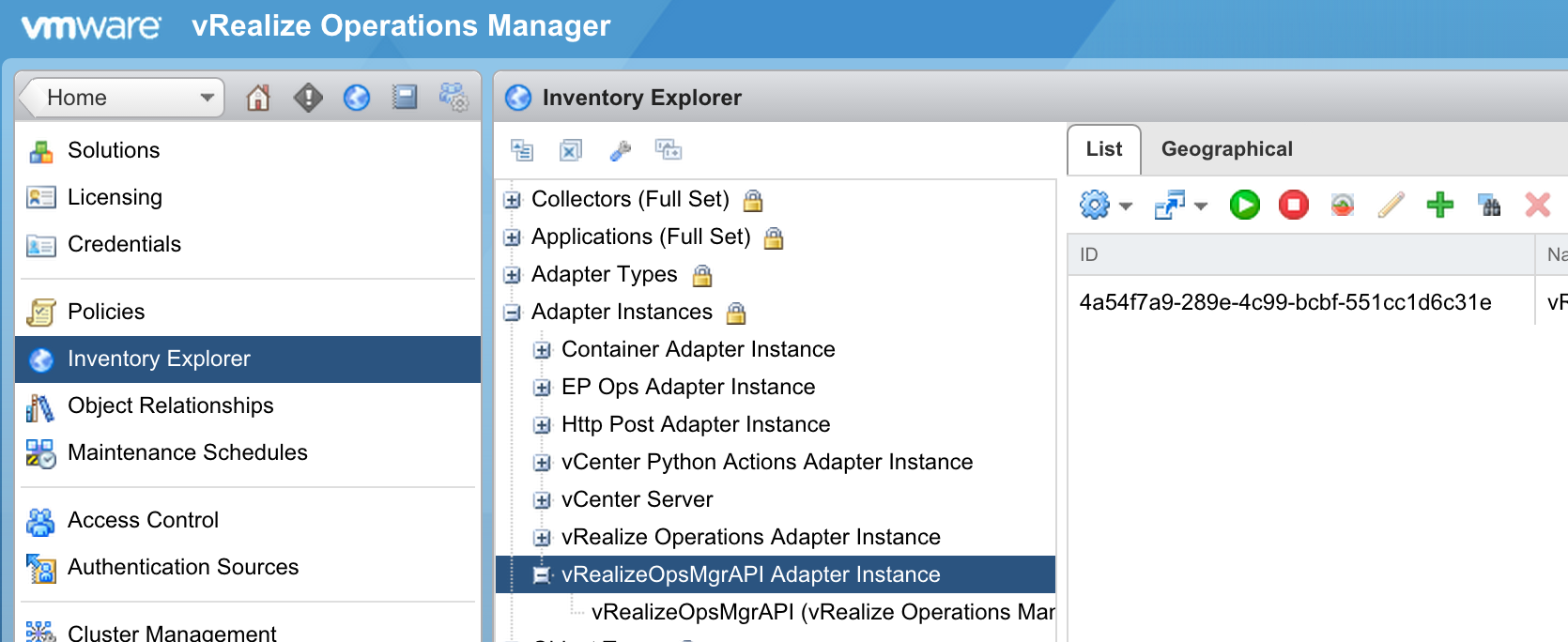Click the diamond Alerts icon in navigation toolbar
This screenshot has height=642, width=1568.
coord(308,98)
